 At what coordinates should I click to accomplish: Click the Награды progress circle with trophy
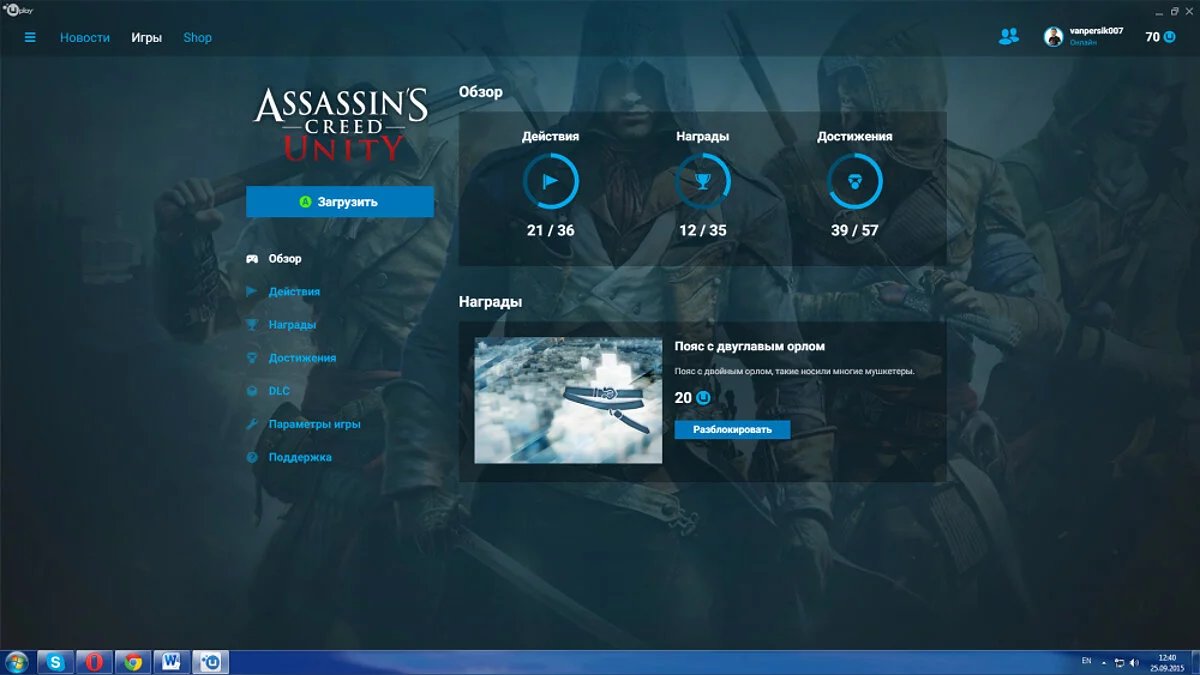click(702, 181)
